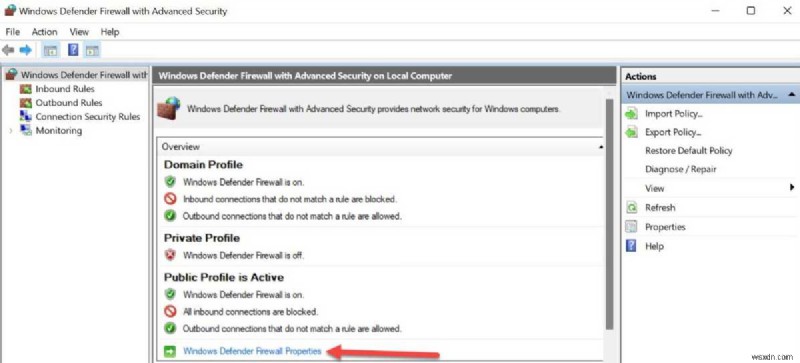Select Connection Security Rules node

(x=87, y=116)
